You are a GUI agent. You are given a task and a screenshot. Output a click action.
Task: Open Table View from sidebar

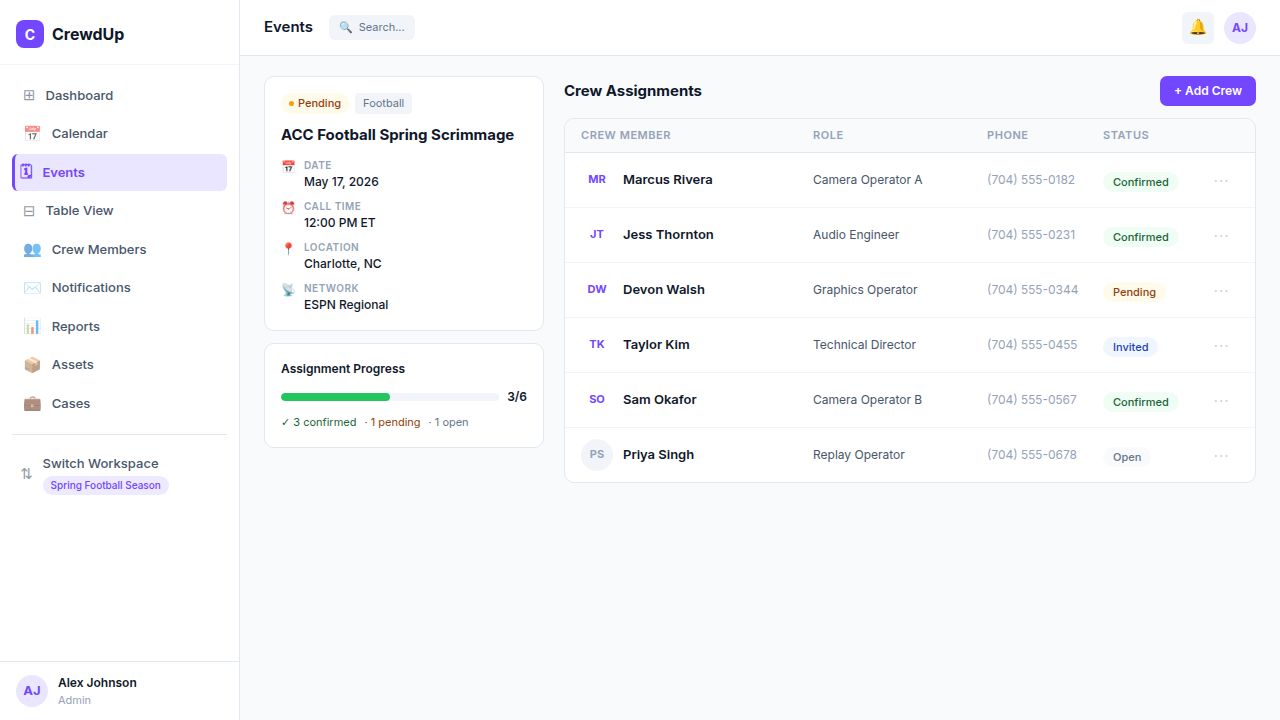119,211
